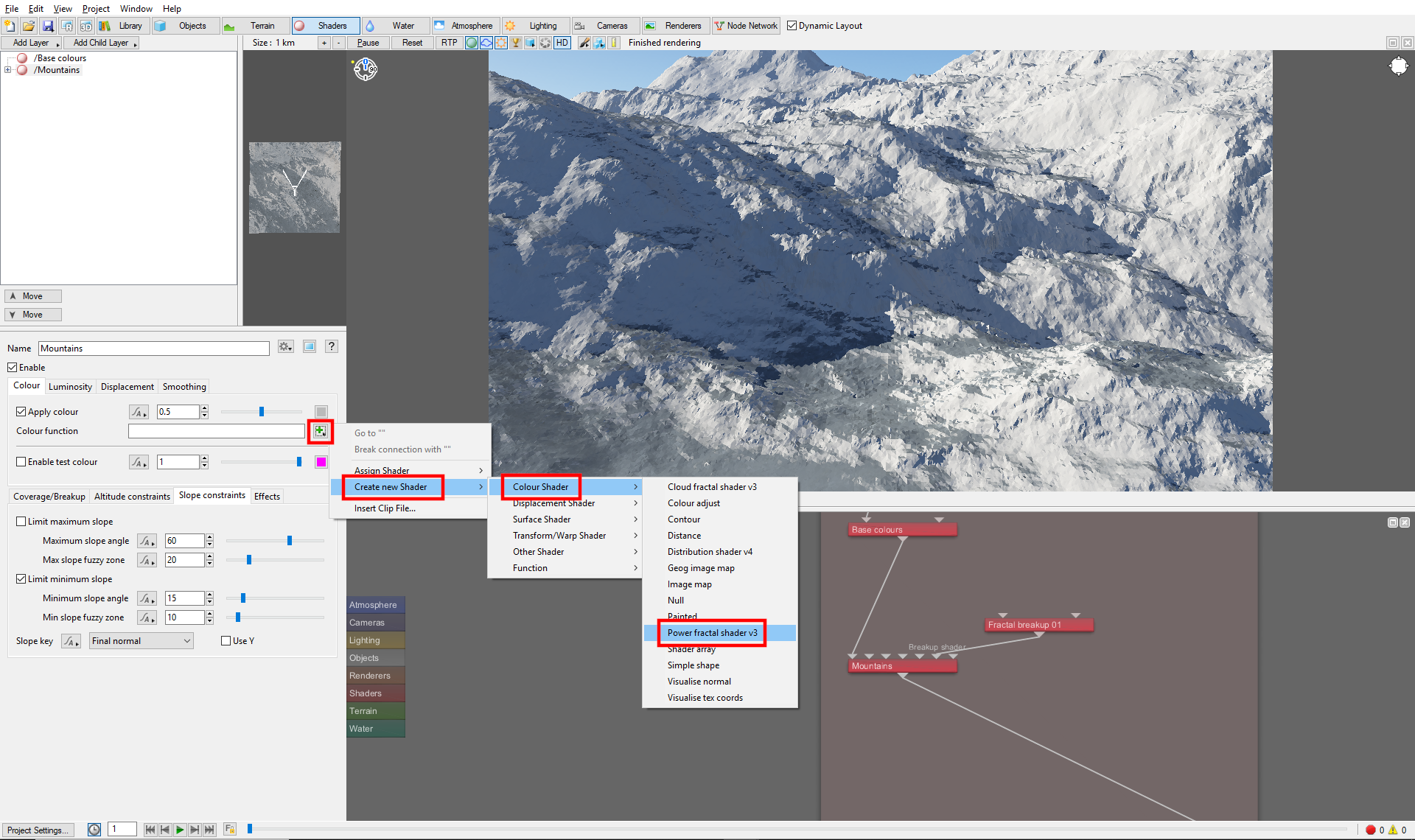Open the Project menu

coord(96,9)
